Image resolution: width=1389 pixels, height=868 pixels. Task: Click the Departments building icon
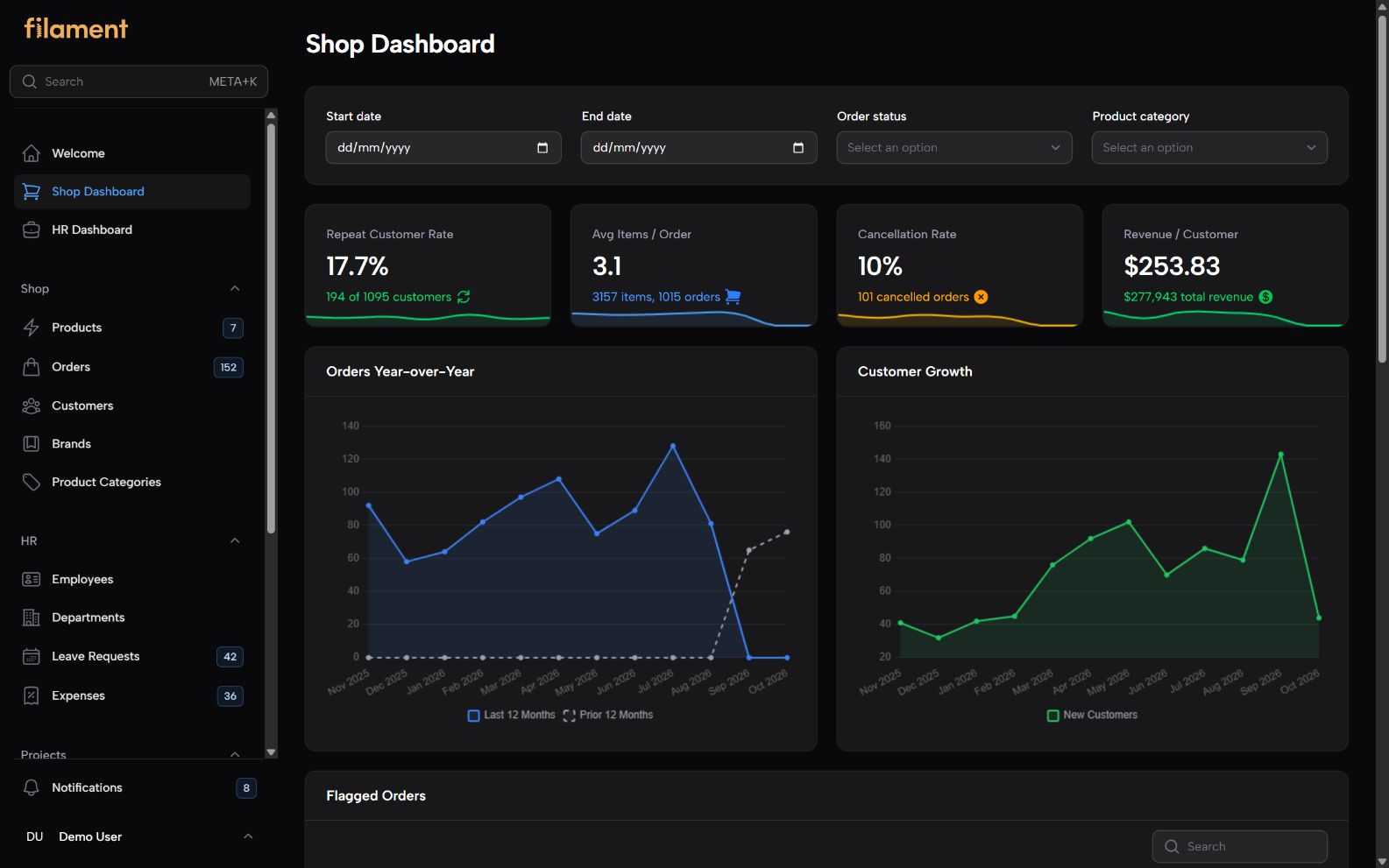pos(32,617)
